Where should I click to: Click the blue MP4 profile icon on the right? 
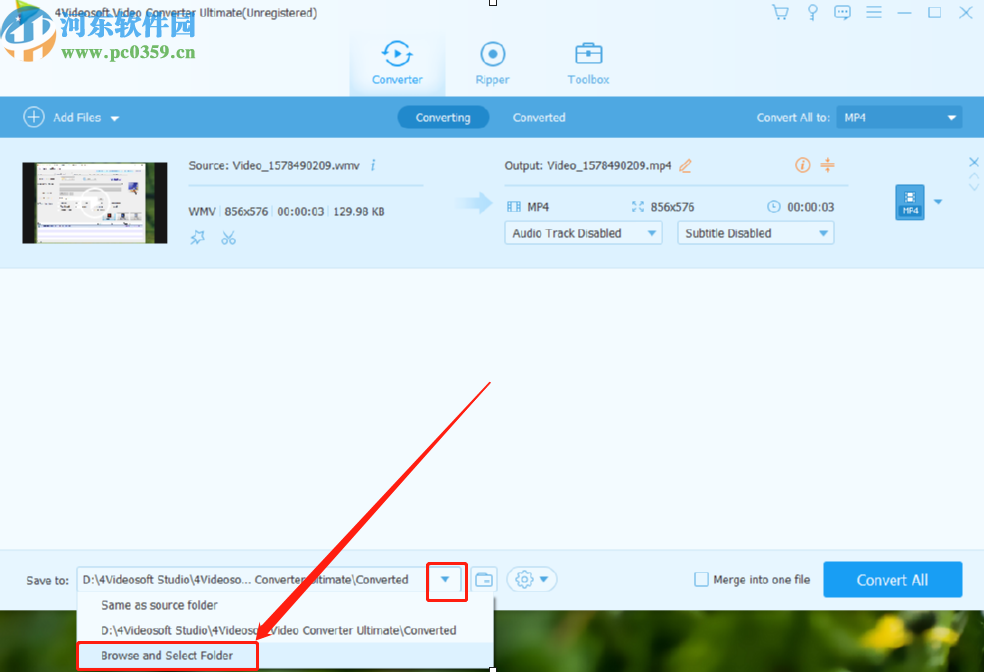tap(909, 202)
